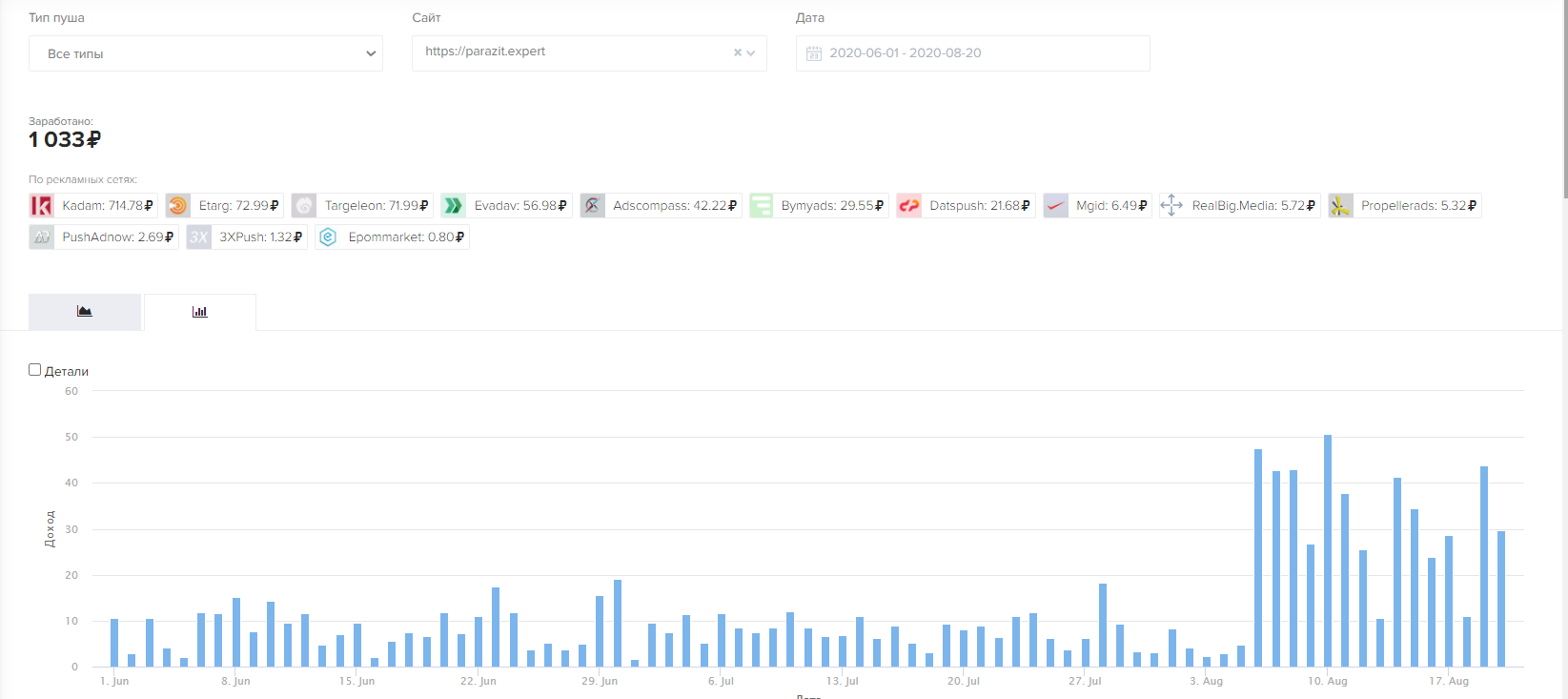Click the Evadav green arrows icon

(454, 206)
